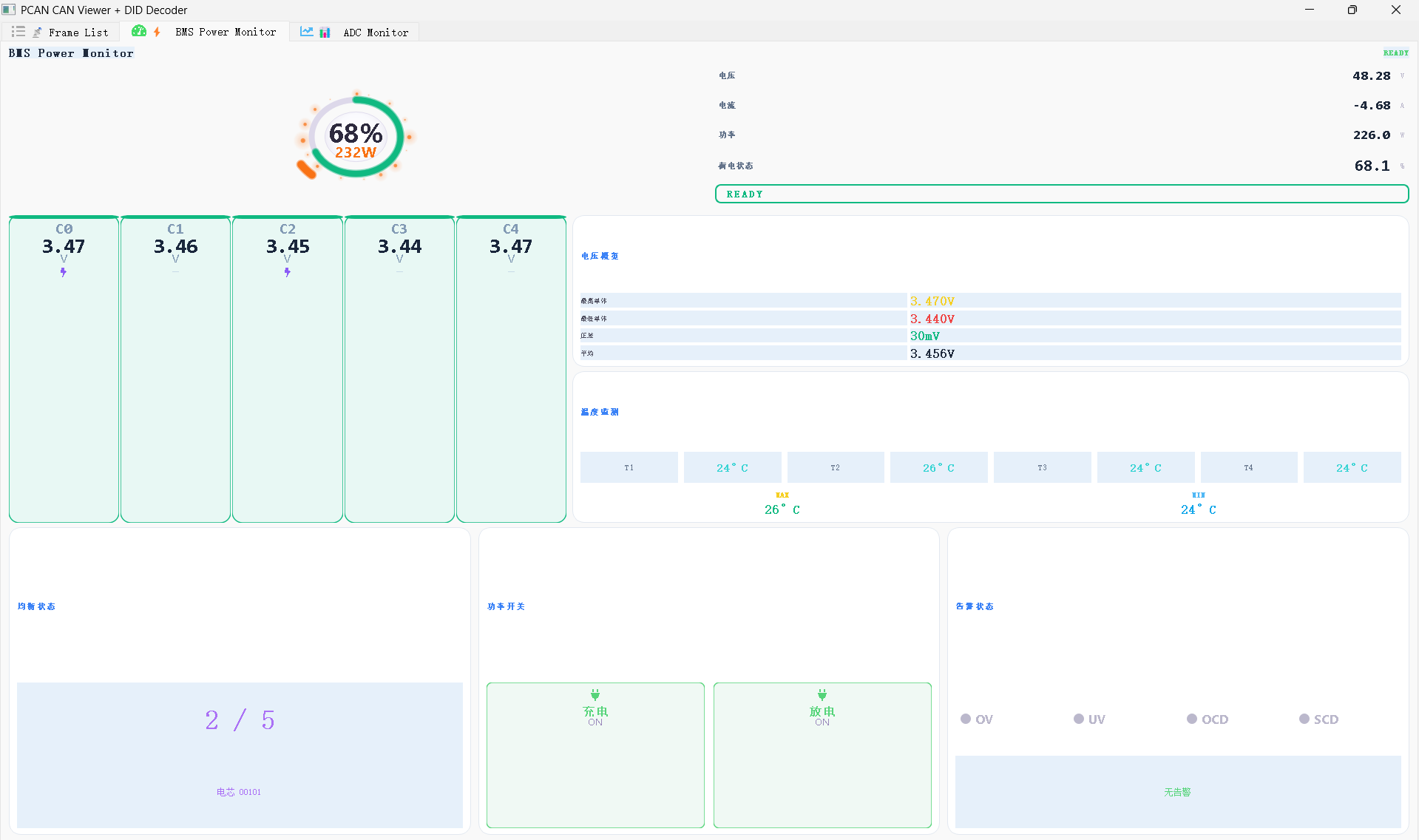The height and width of the screenshot is (840, 1419).
Task: Click the 2 / 5 balancing count
Action: click(240, 720)
